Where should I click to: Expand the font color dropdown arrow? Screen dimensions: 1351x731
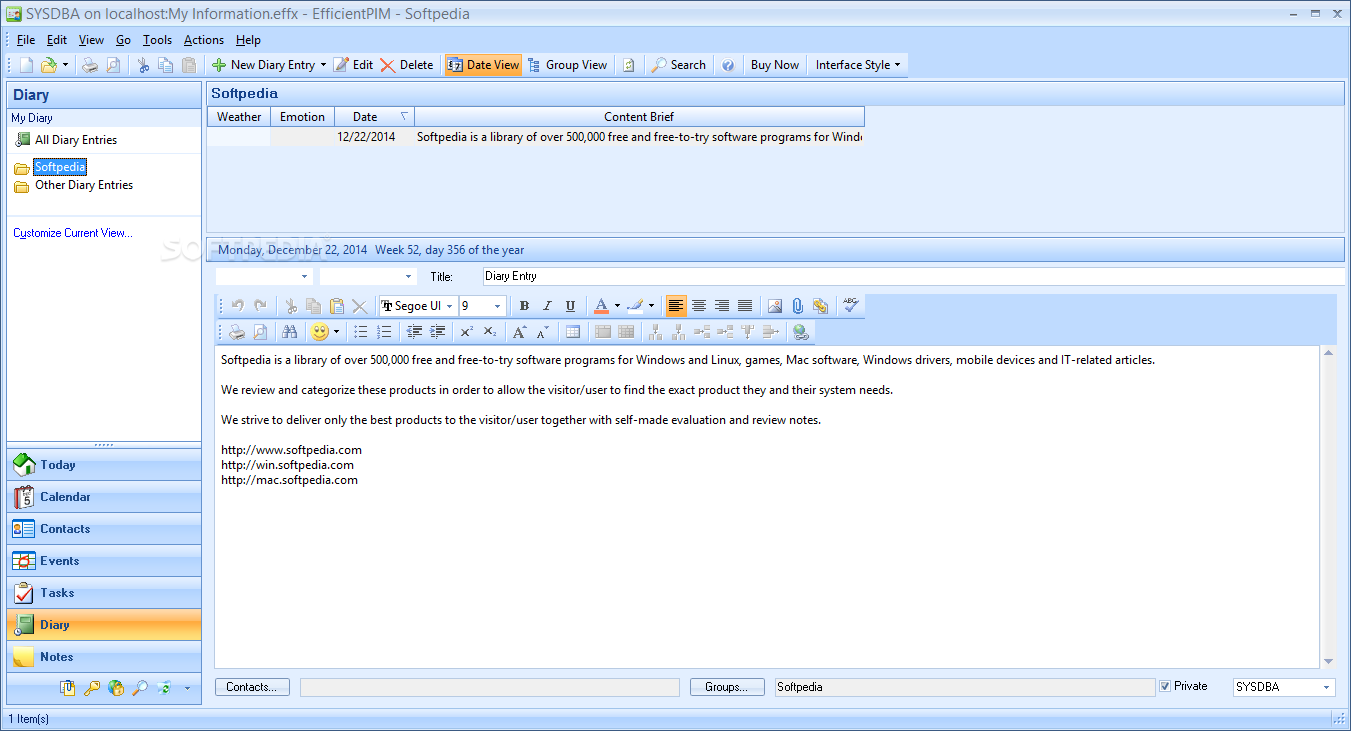(617, 306)
